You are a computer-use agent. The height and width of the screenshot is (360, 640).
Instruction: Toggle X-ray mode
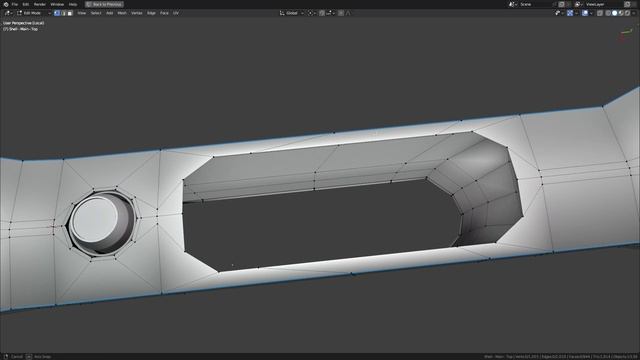point(600,13)
